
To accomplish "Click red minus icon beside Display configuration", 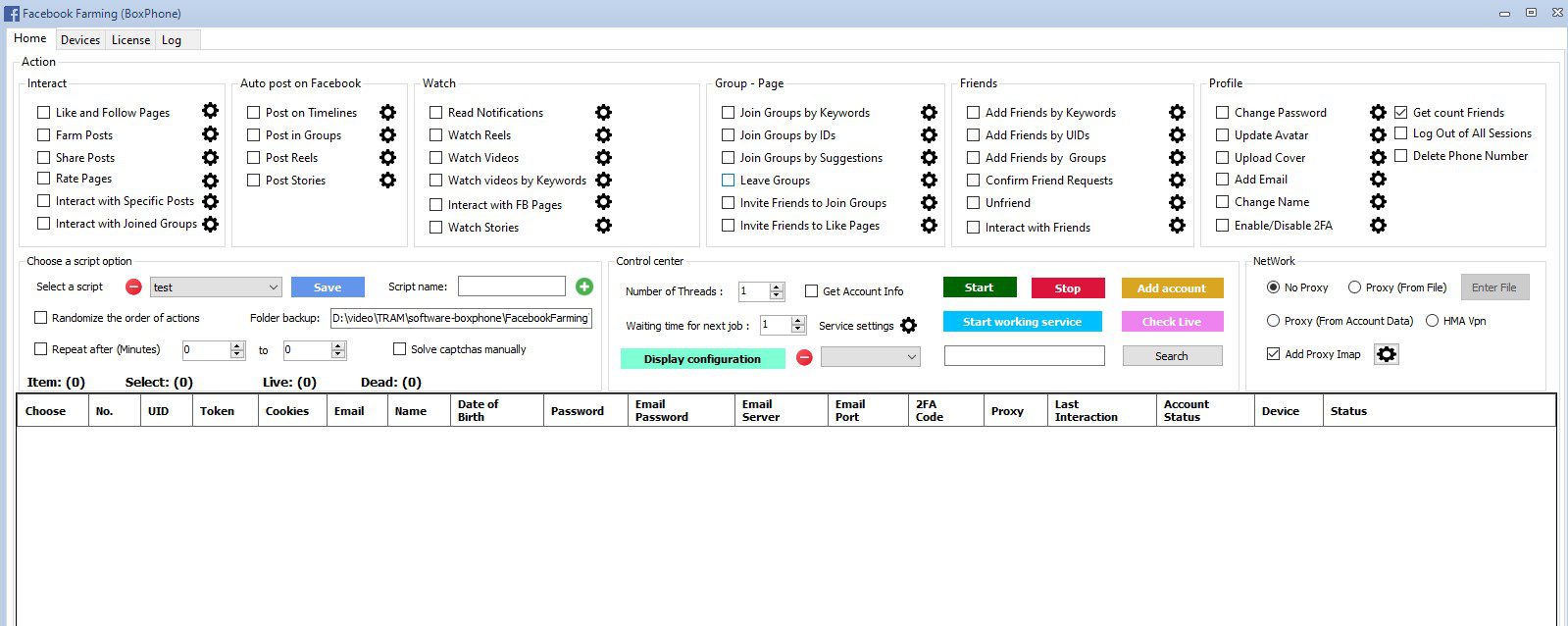I will 804,358.
